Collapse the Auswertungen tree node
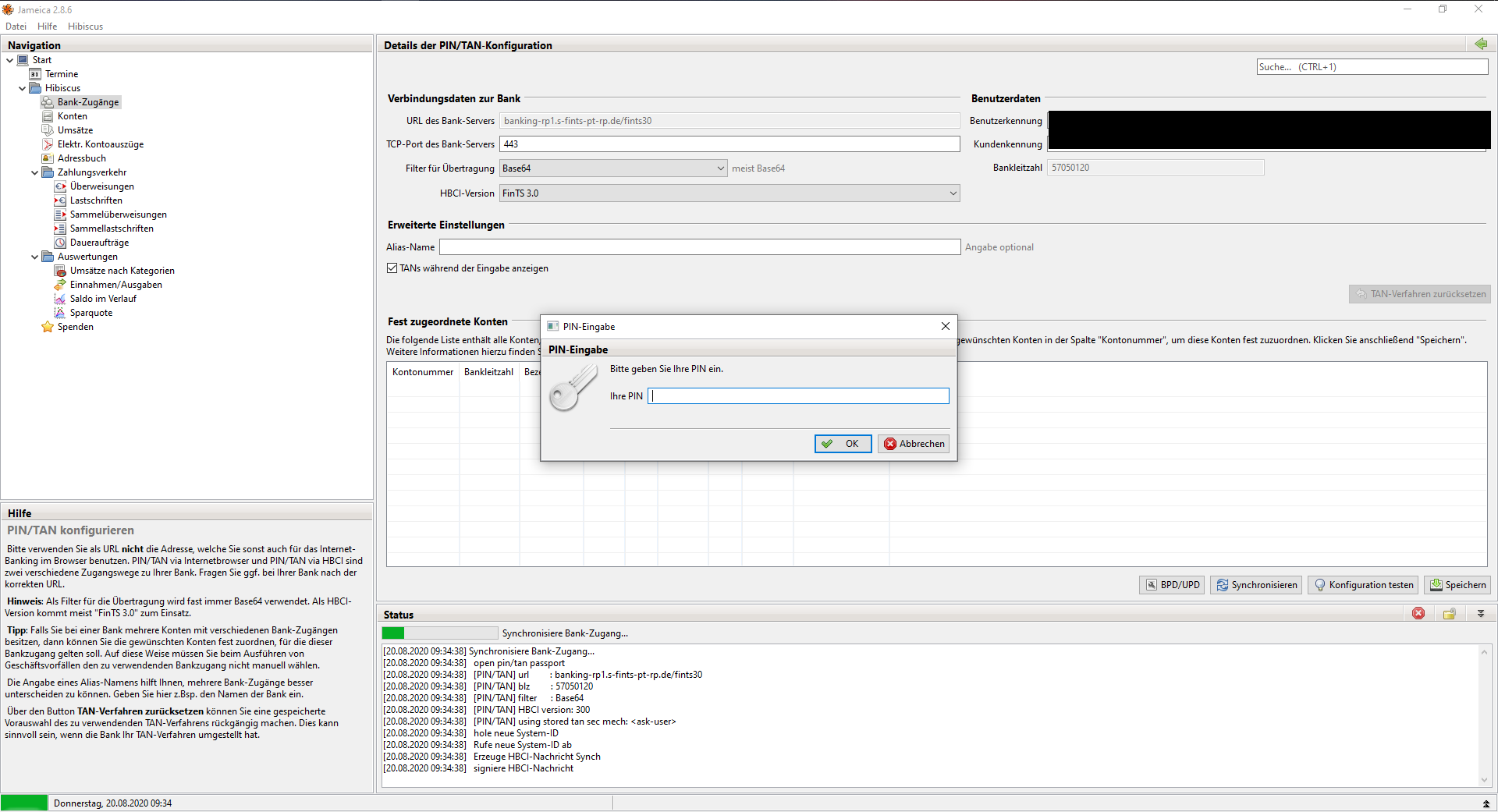The height and width of the screenshot is (812, 1498). coord(34,257)
